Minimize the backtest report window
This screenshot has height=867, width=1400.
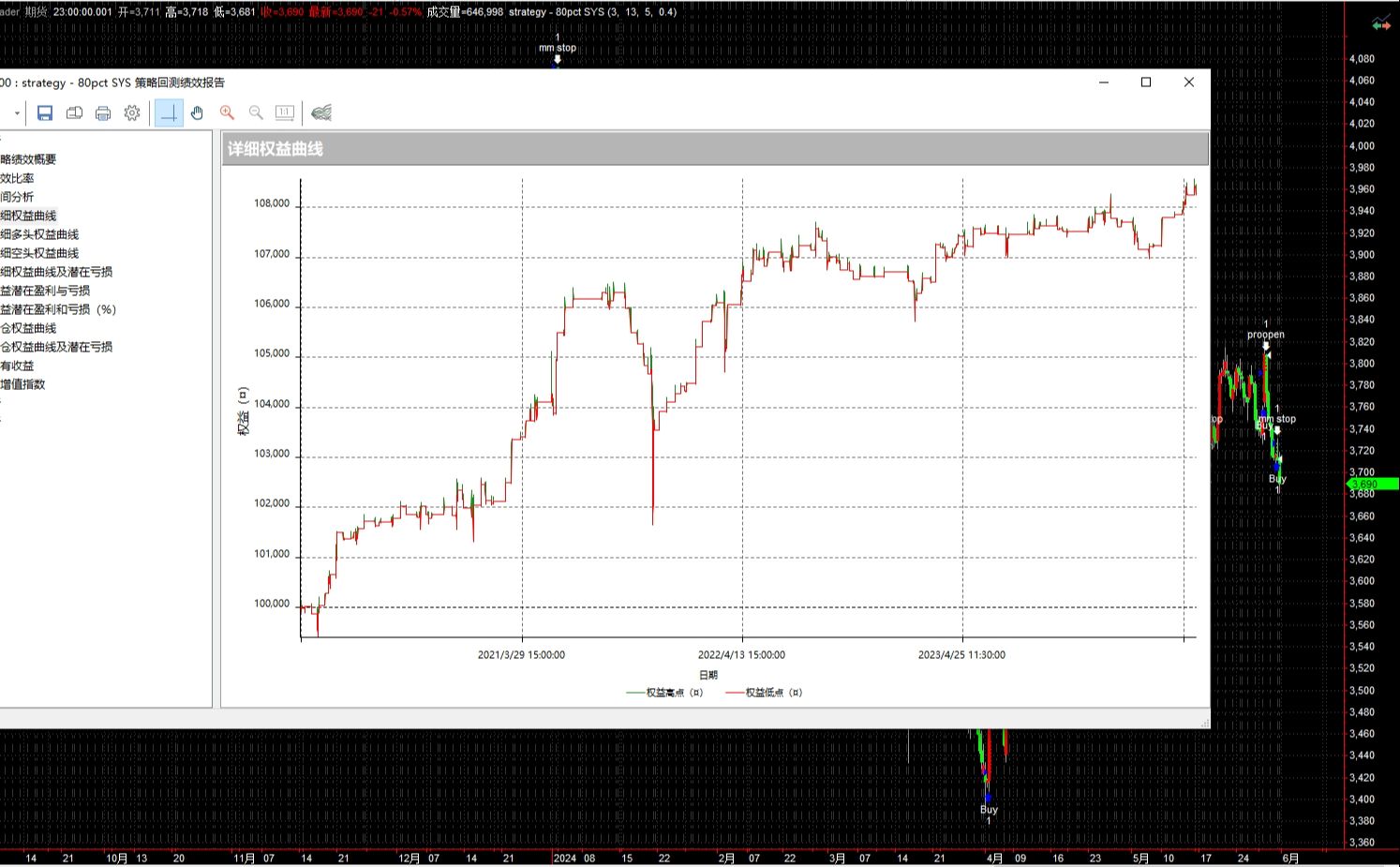point(1103,82)
